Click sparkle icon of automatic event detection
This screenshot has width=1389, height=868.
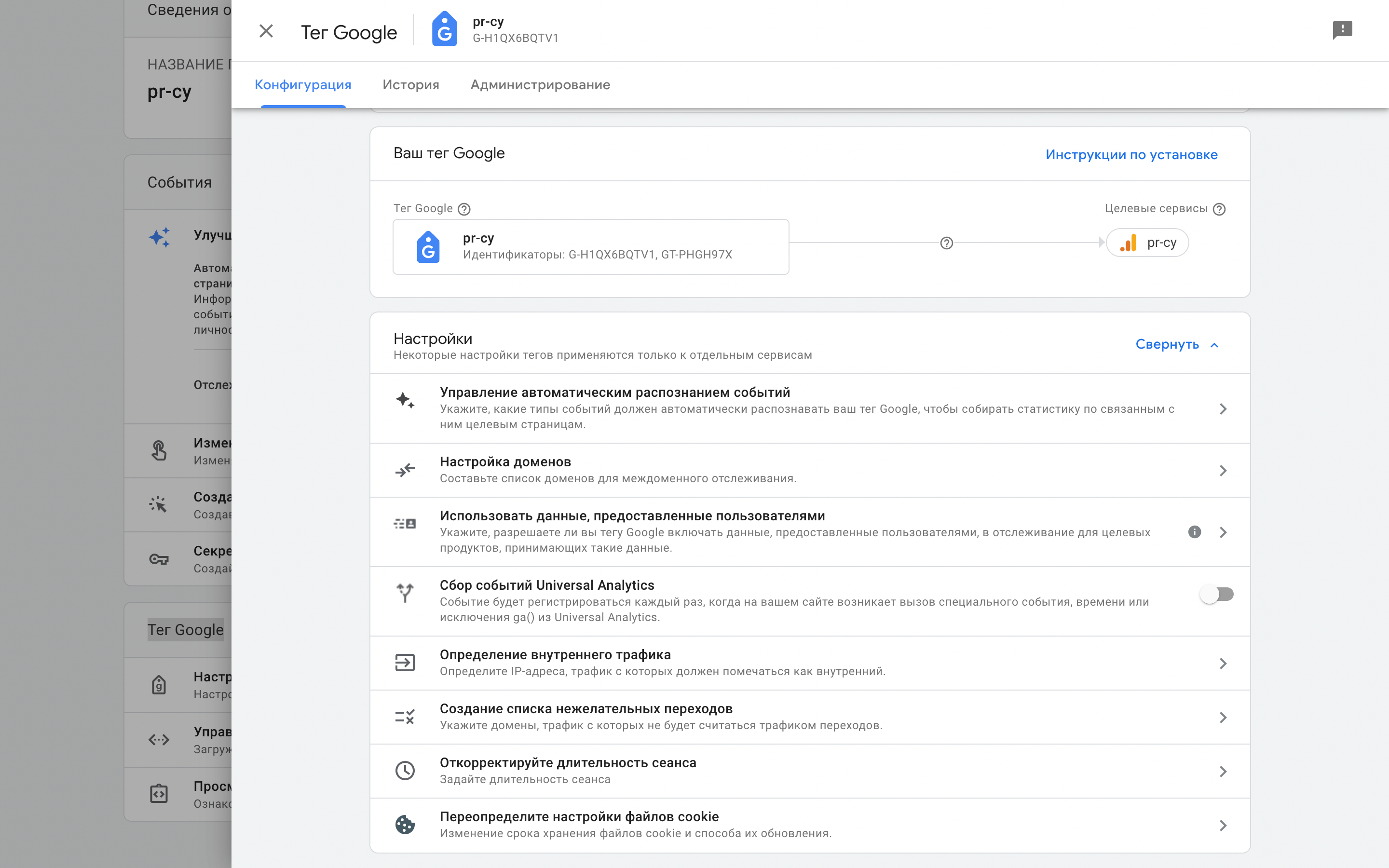click(405, 400)
